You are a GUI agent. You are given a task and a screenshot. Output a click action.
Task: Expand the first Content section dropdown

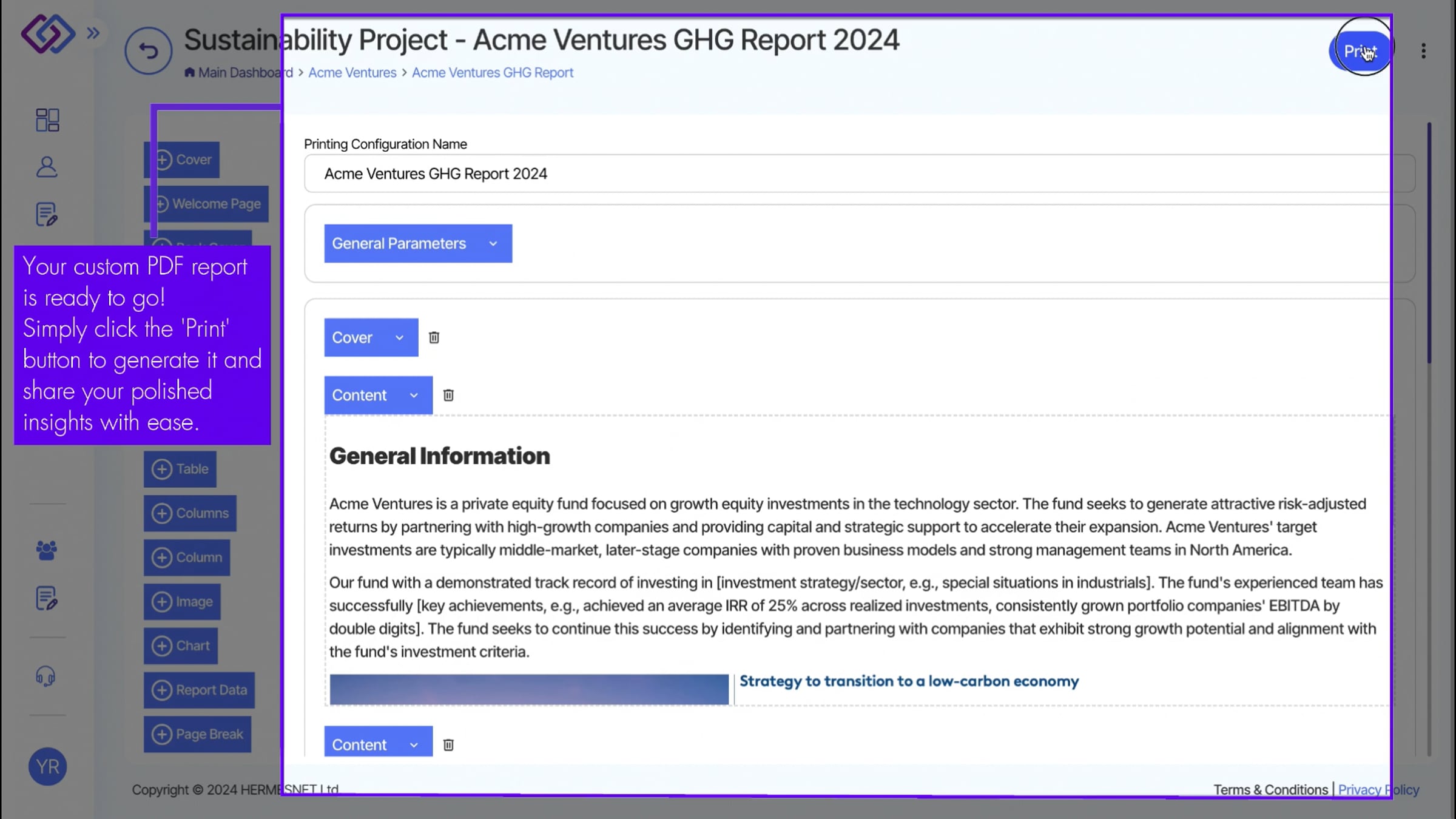point(378,395)
